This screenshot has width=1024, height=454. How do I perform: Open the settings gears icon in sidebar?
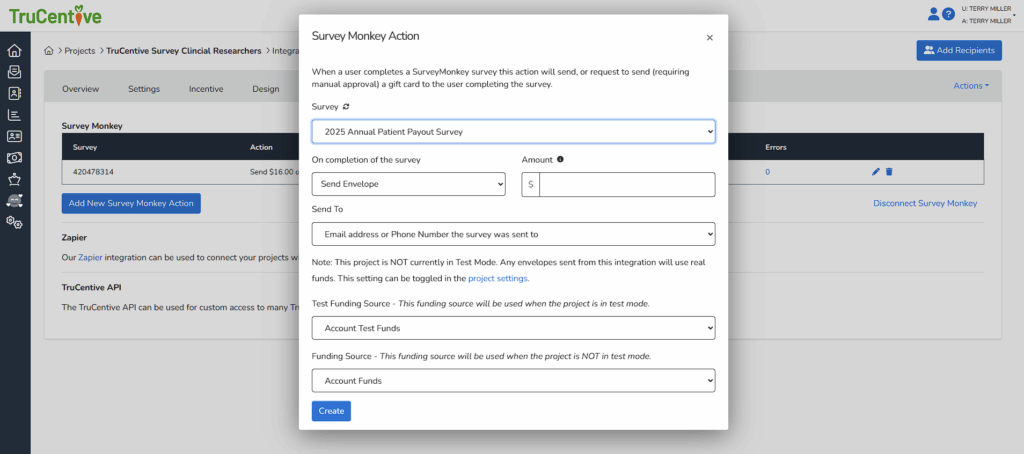(x=14, y=222)
